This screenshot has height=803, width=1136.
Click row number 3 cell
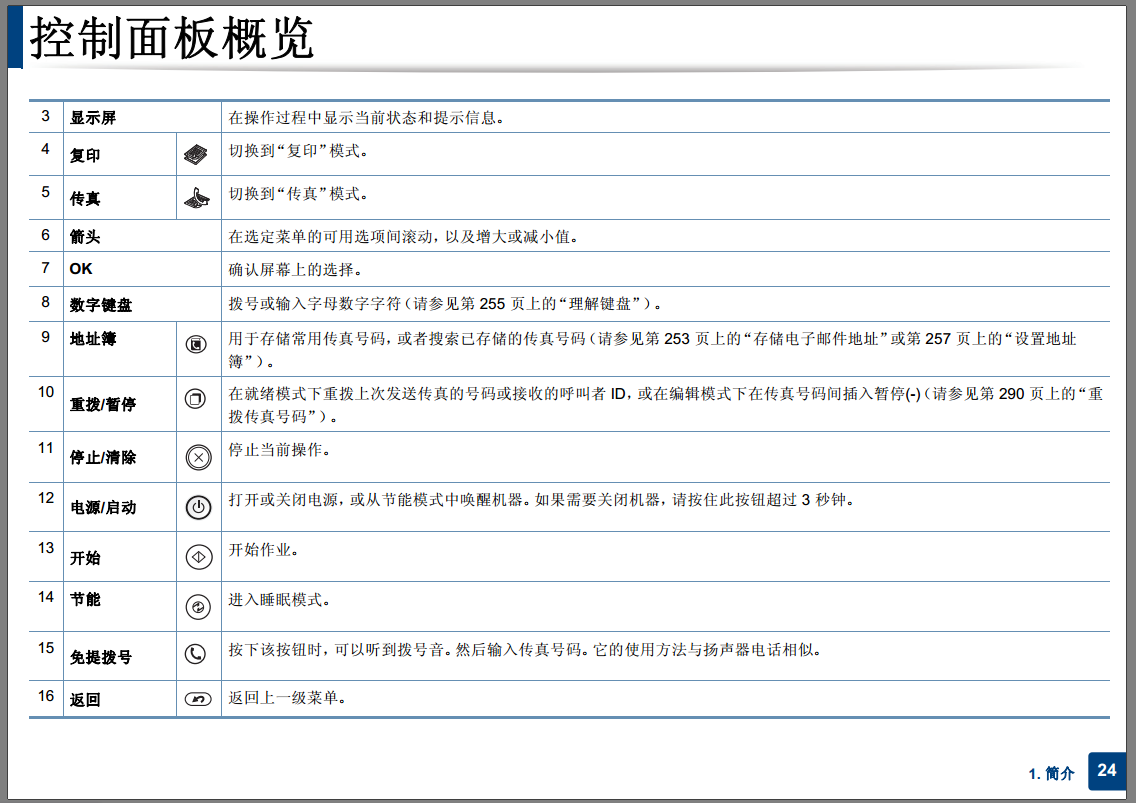(46, 116)
